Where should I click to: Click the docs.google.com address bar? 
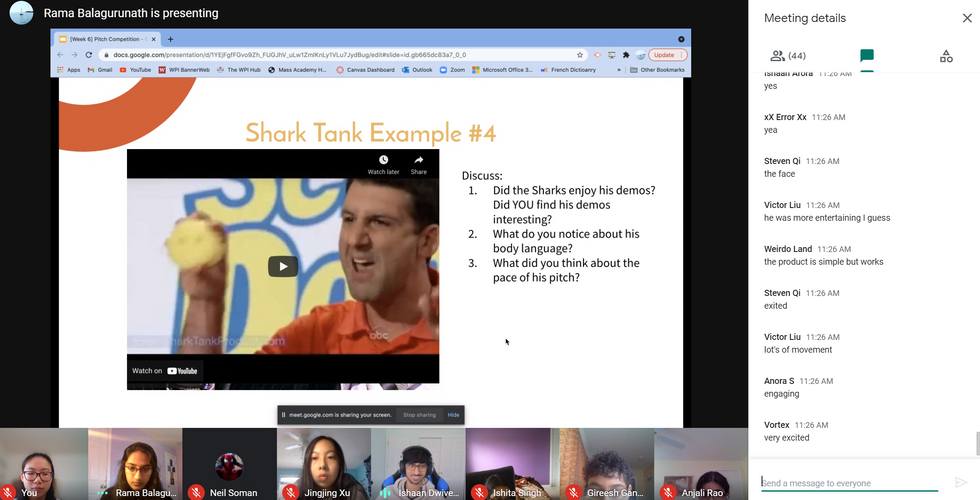[x=342, y=55]
